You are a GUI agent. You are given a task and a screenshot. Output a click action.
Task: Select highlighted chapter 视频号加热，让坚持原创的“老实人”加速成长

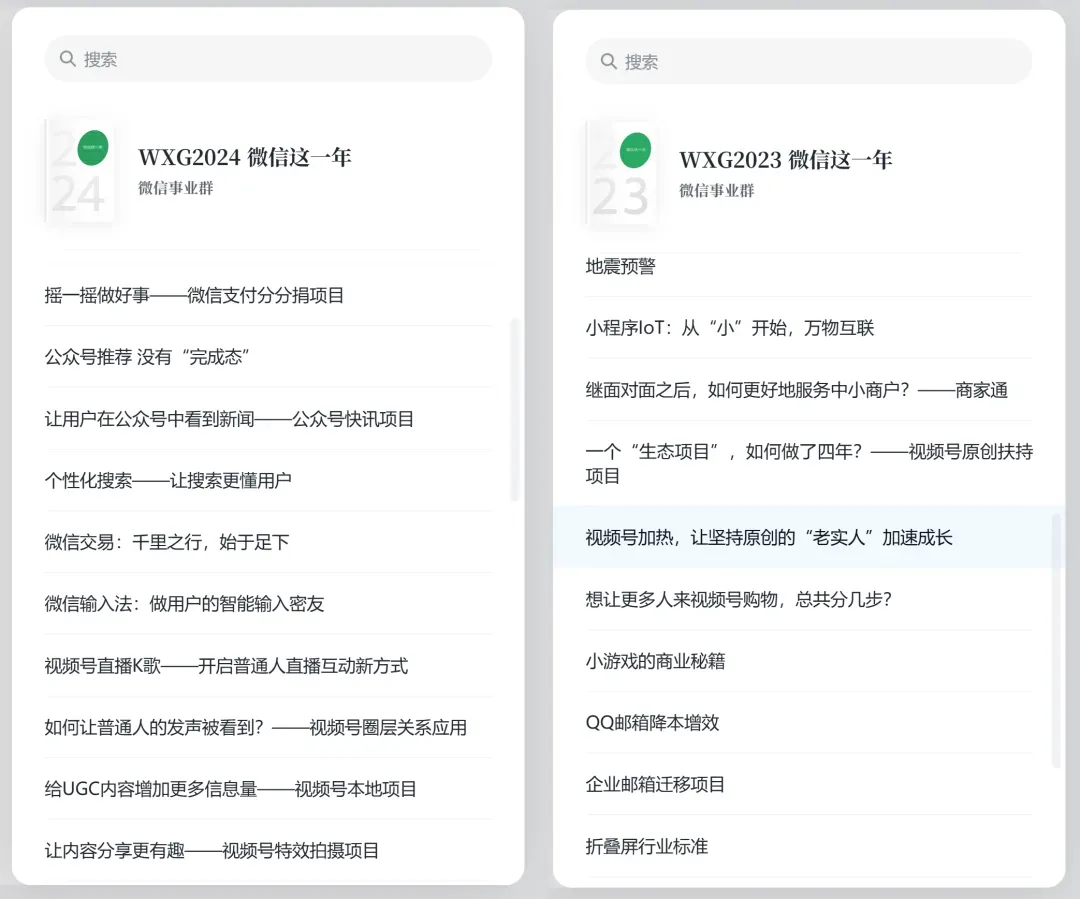(x=809, y=537)
